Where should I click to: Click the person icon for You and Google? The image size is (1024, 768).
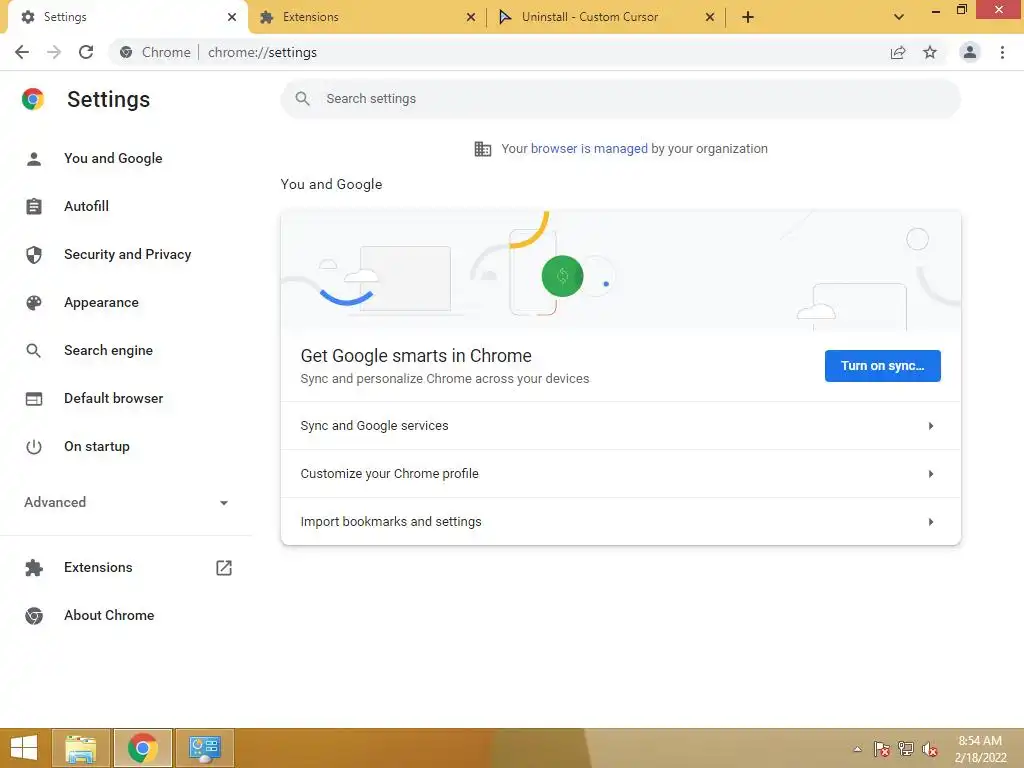34,159
